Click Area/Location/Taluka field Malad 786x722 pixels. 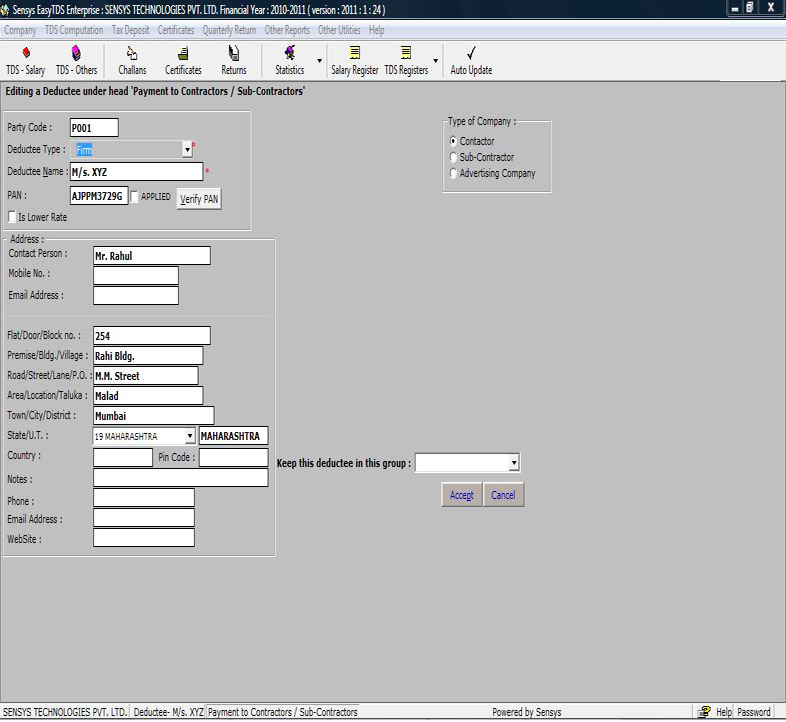[x=148, y=396]
